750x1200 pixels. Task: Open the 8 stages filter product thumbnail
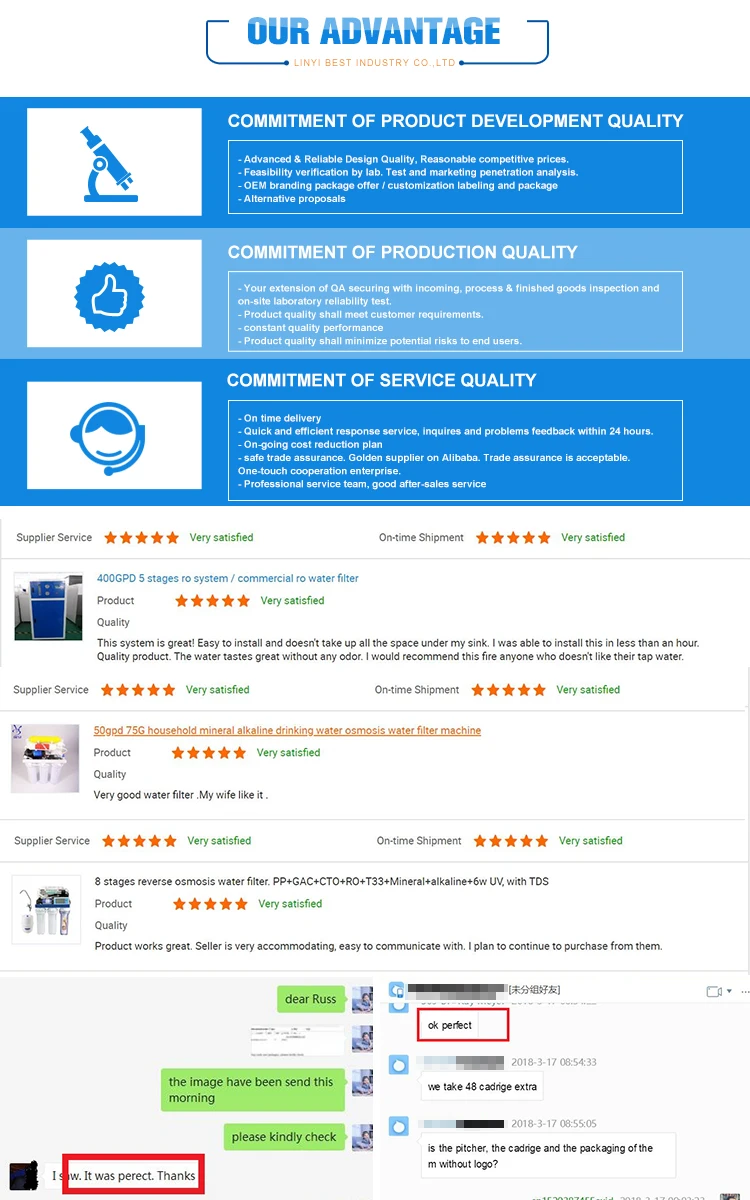[x=46, y=910]
